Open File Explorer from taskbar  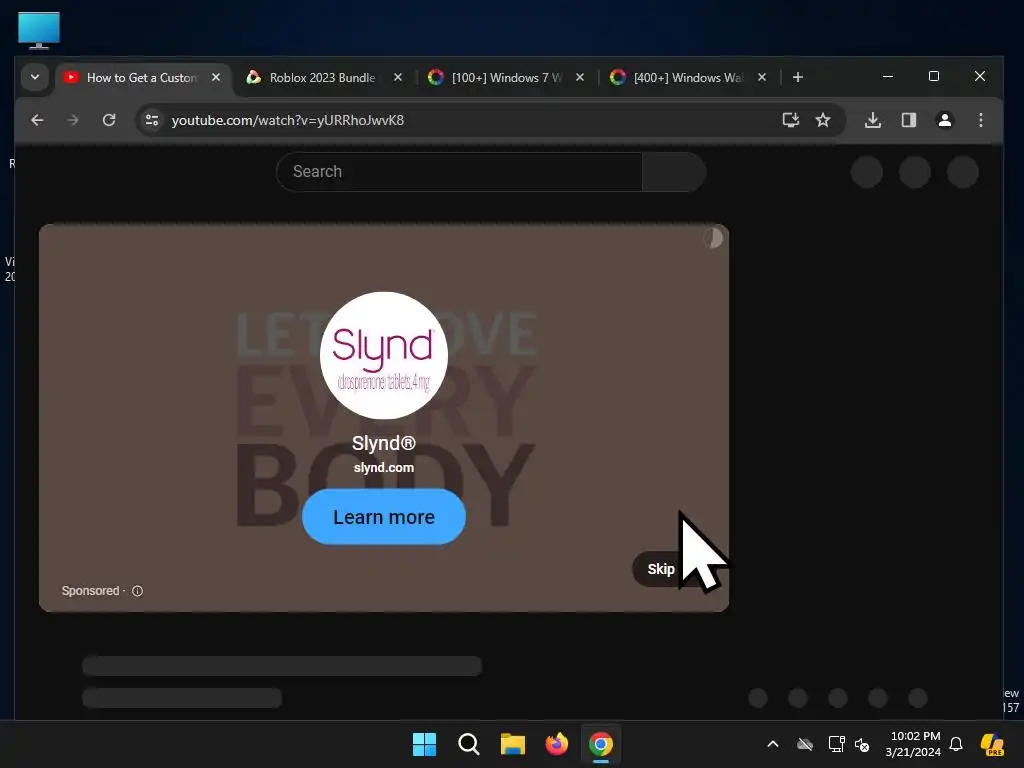[513, 744]
